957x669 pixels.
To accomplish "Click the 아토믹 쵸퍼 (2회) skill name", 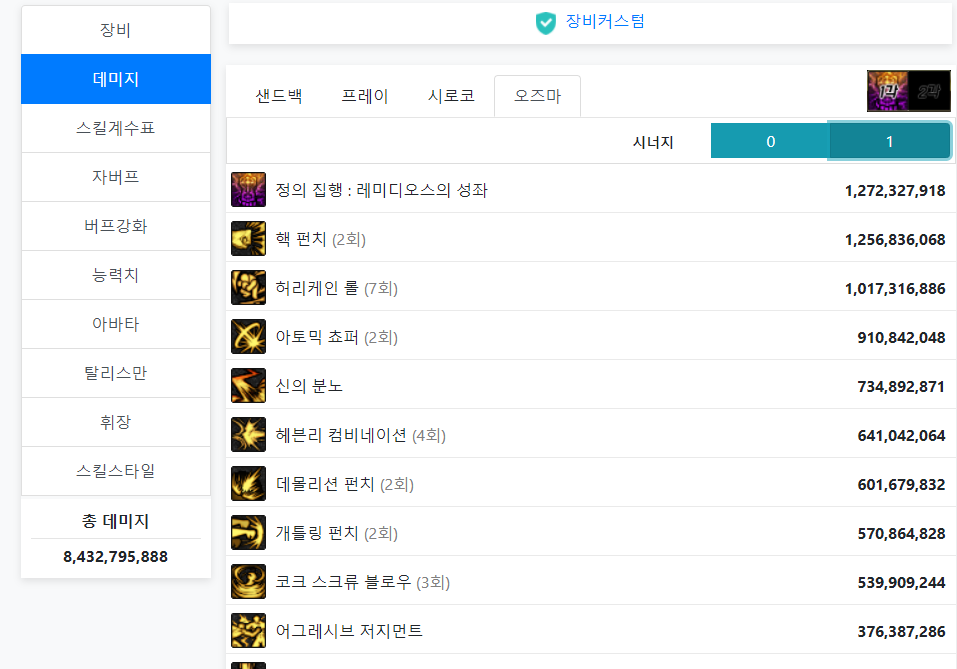I will (336, 336).
